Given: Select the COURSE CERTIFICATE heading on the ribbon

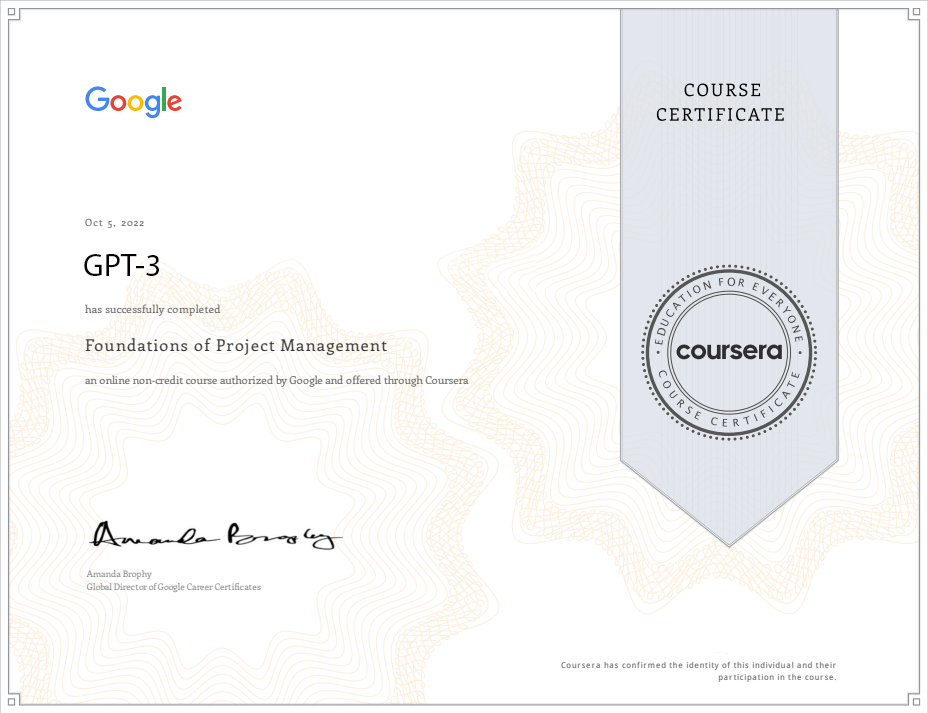Looking at the screenshot, I should pos(720,103).
